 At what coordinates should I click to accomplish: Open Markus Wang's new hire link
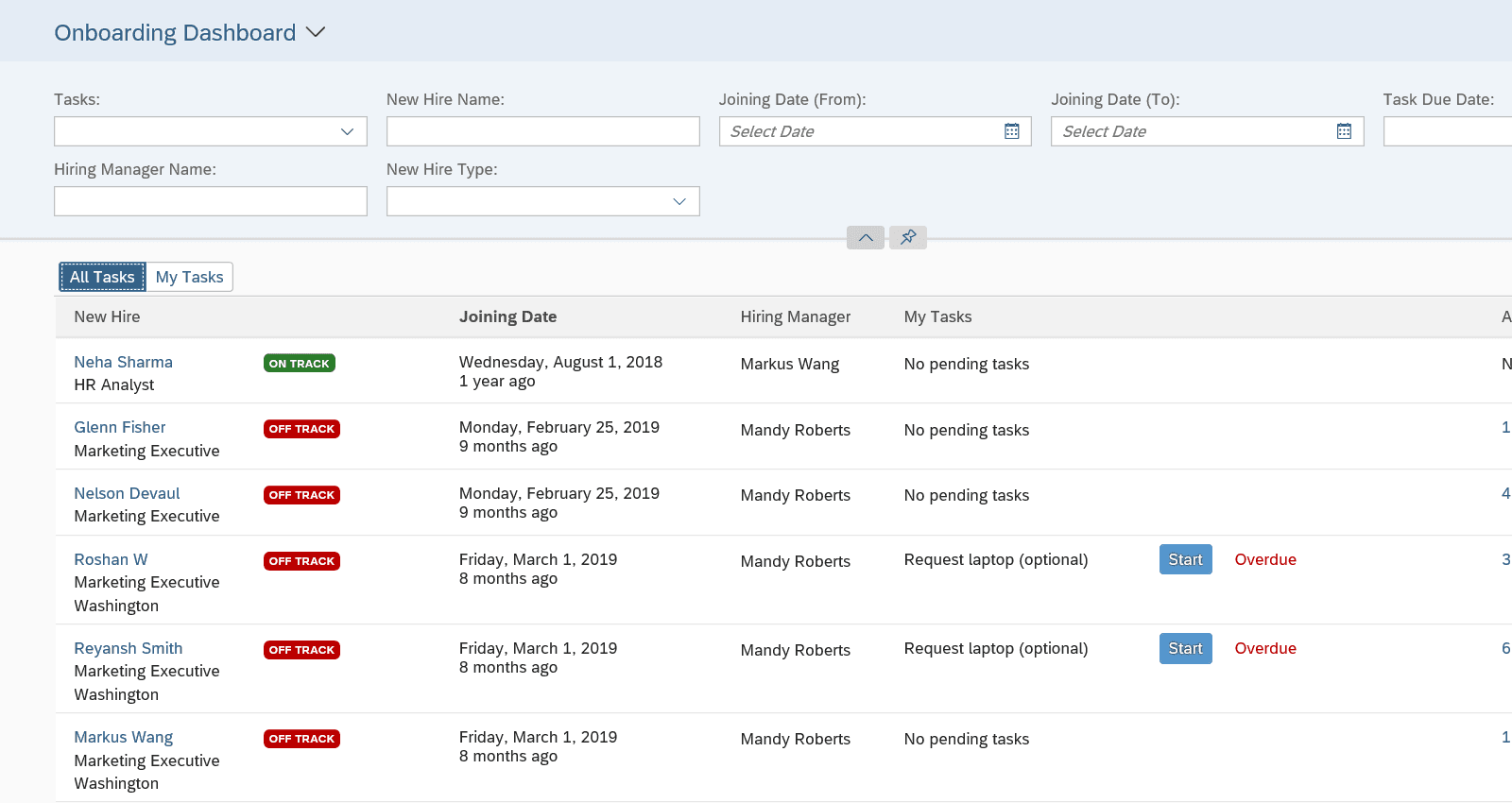tap(124, 737)
